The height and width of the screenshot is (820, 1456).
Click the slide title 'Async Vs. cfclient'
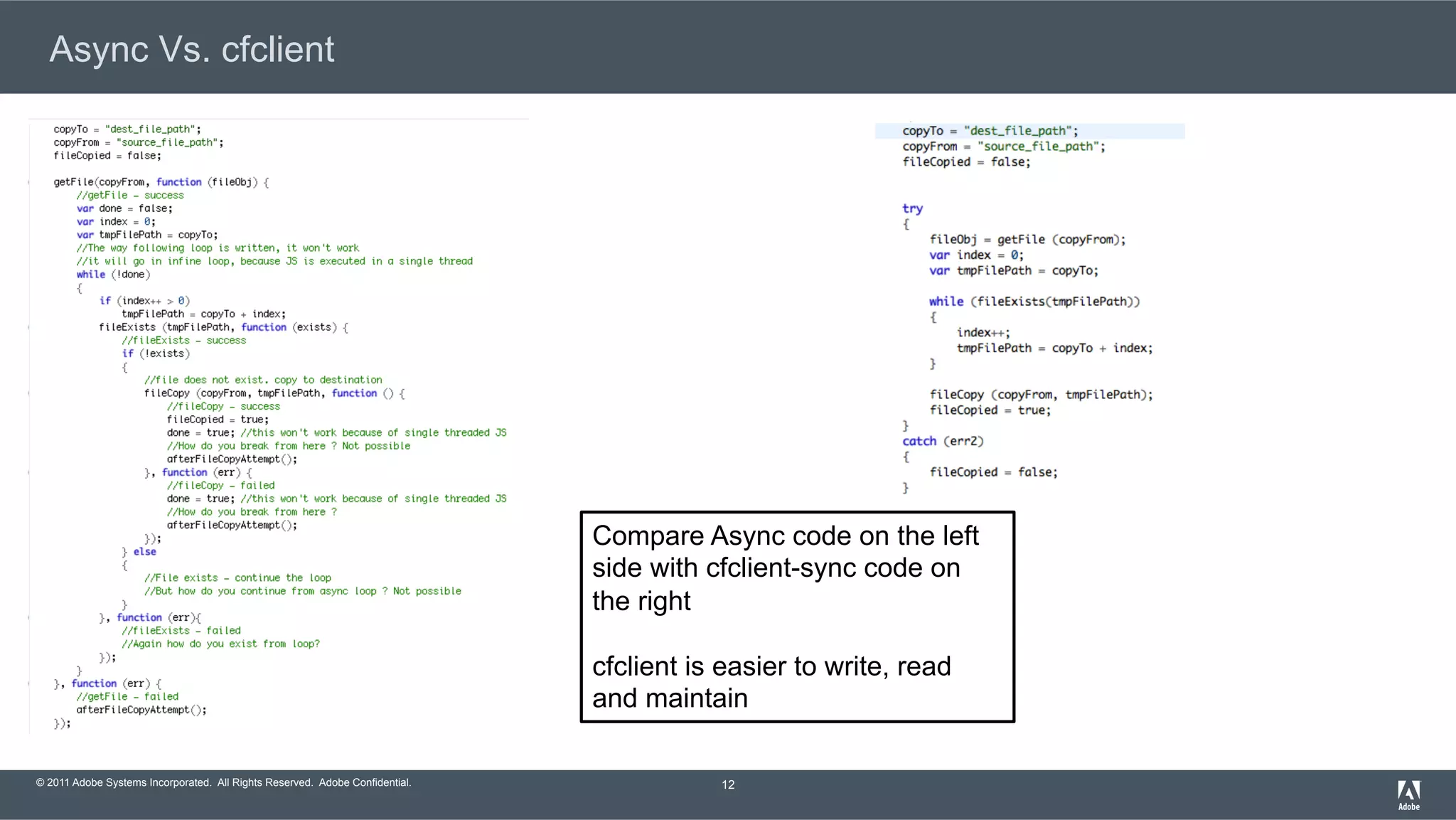click(191, 49)
